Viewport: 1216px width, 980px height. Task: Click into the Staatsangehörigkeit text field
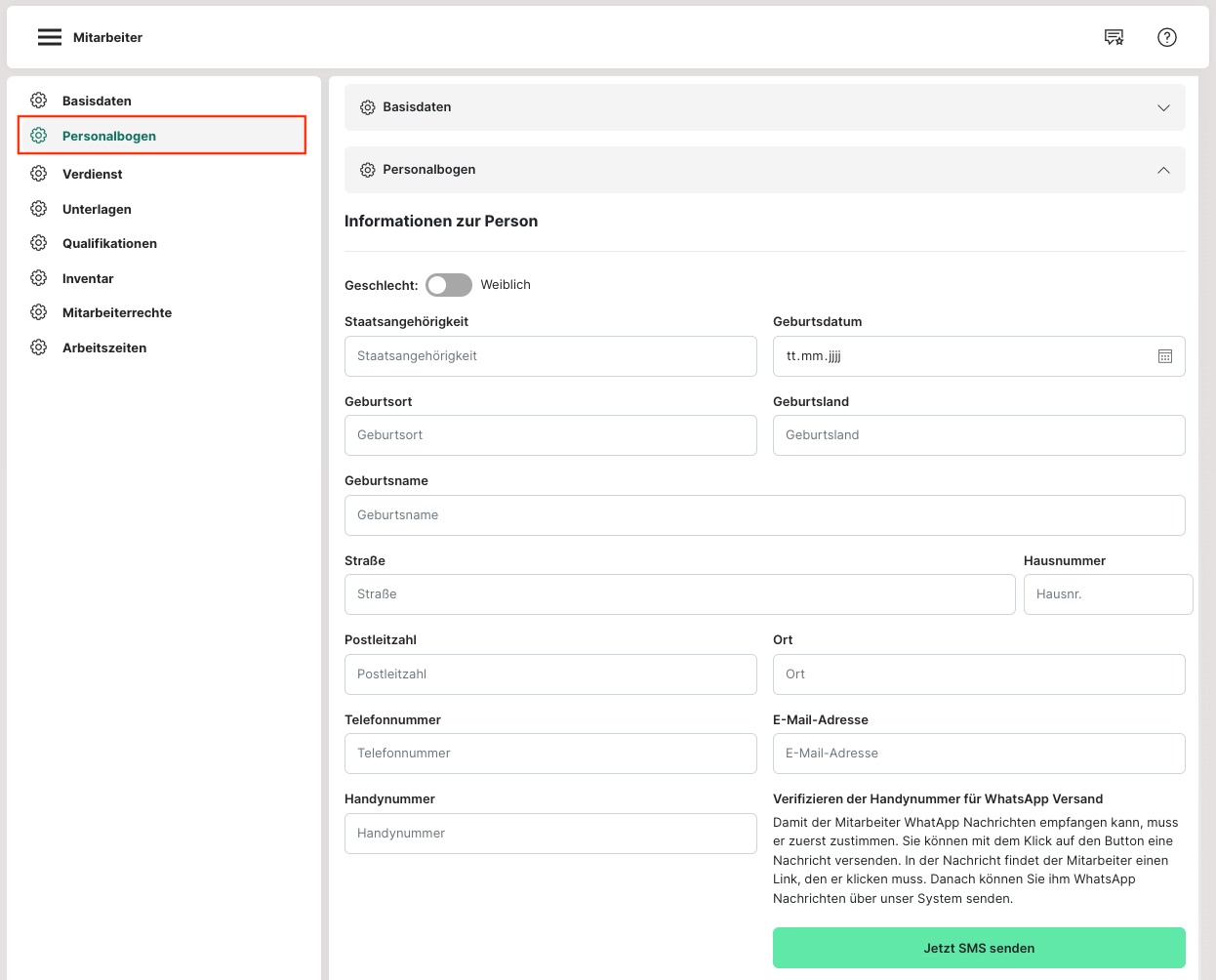coord(550,356)
